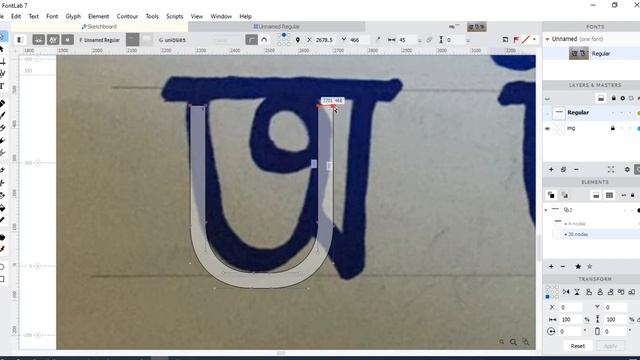Click the node position pin icon
Viewport: 640px width, 360px height.
click(x=298, y=40)
